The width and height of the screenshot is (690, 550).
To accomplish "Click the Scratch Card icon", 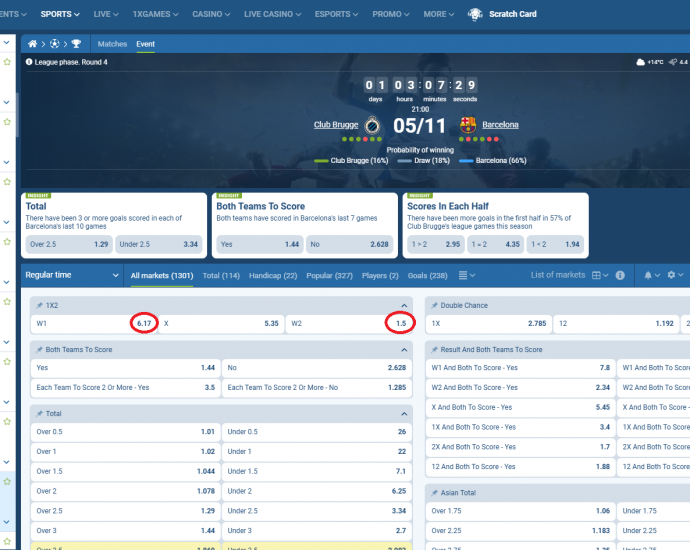I will click(475, 14).
